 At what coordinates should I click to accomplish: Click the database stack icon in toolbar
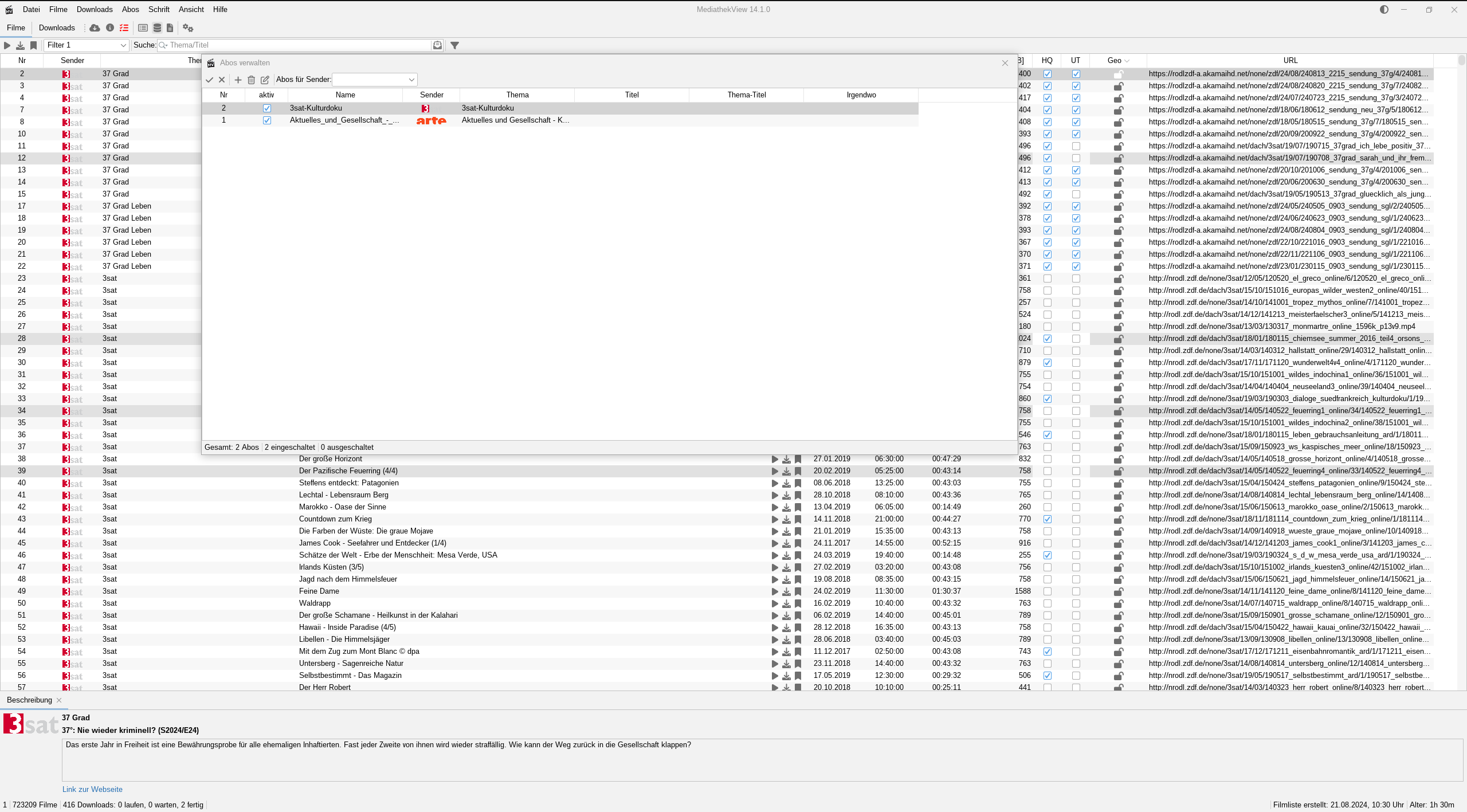[157, 28]
